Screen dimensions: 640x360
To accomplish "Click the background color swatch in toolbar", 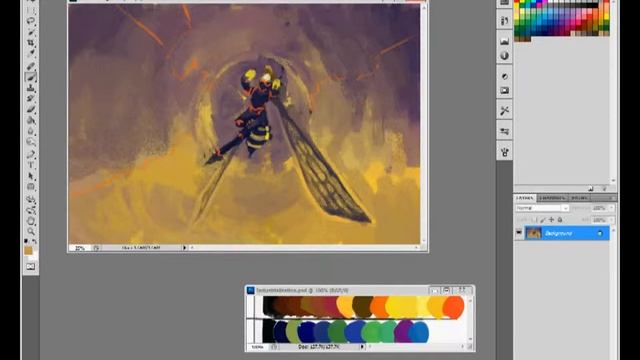I will click(x=34, y=256).
